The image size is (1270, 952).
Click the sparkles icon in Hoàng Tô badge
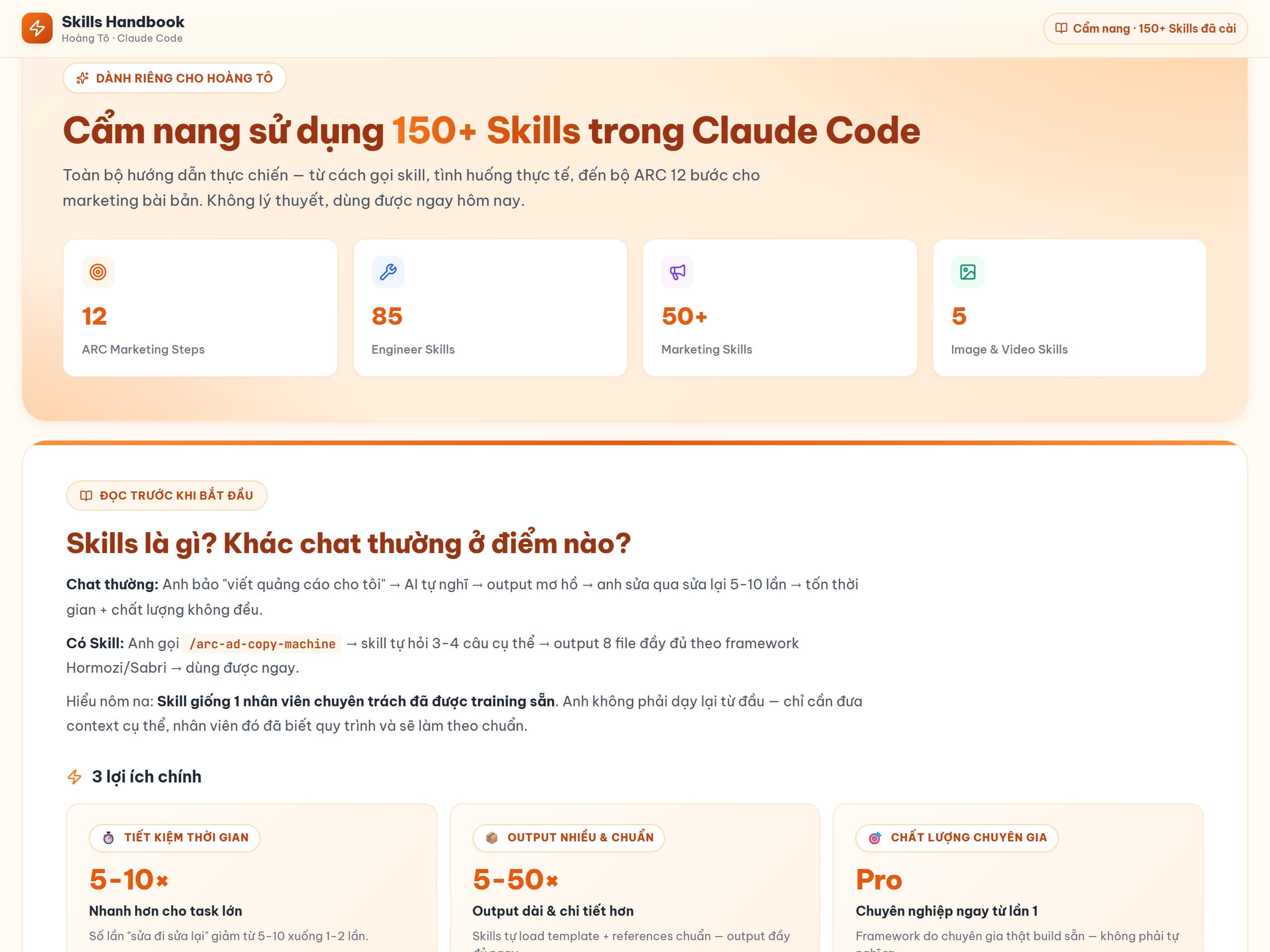point(83,78)
